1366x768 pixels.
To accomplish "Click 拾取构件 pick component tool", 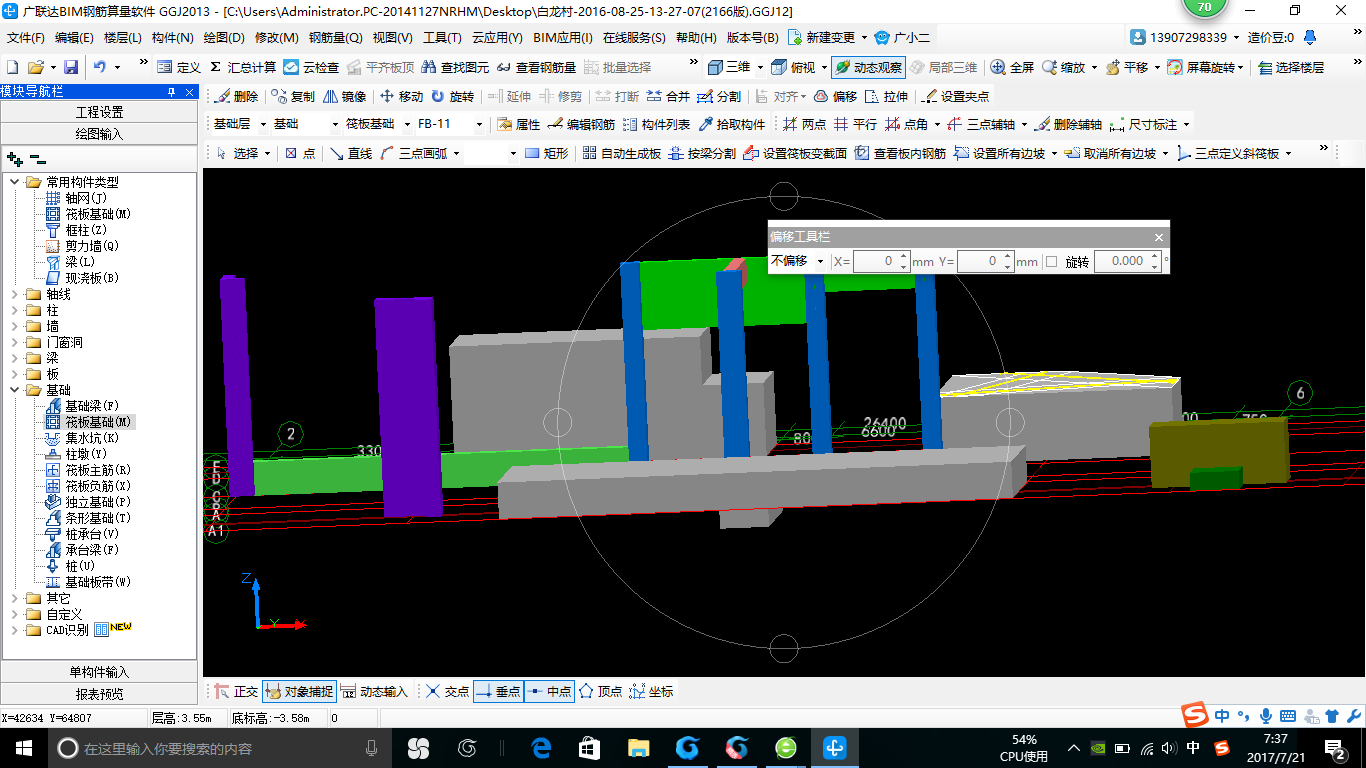I will 732,124.
